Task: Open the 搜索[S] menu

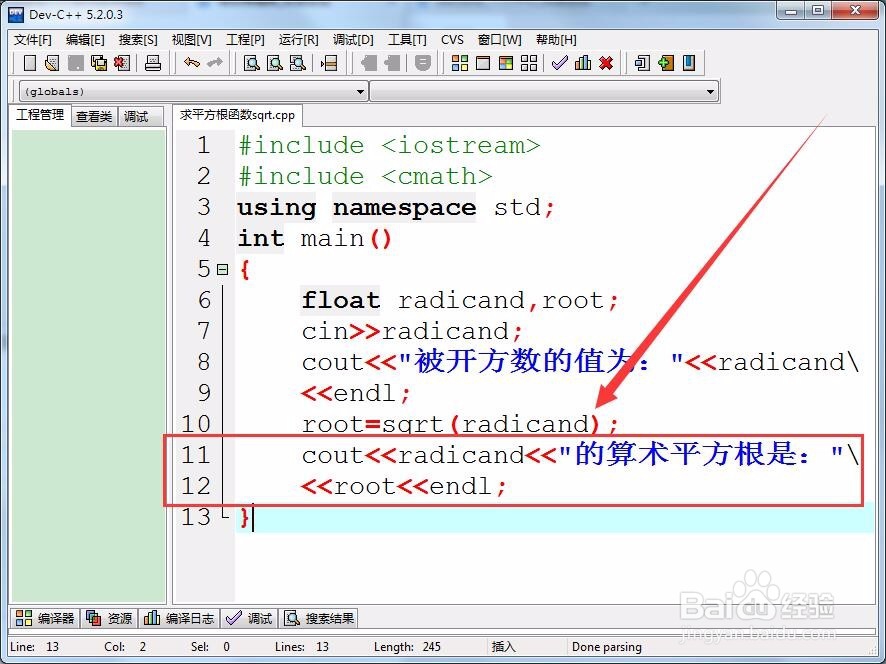Action: 138,40
